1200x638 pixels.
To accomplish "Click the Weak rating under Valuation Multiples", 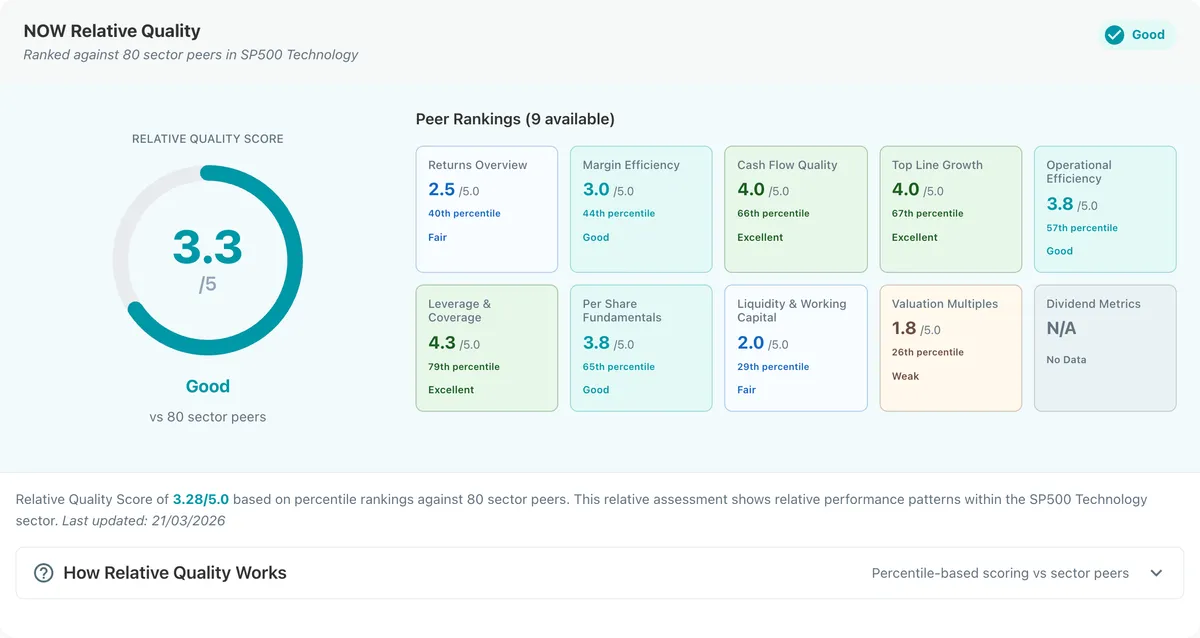I will (x=905, y=376).
